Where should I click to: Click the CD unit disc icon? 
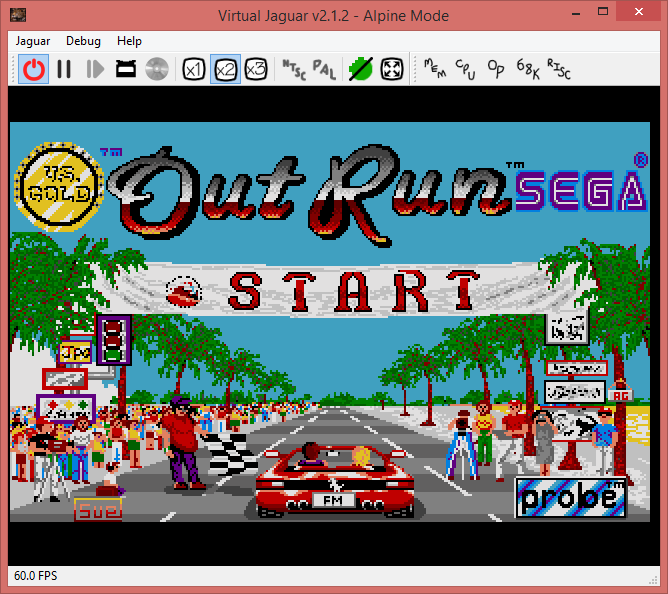pos(156,69)
